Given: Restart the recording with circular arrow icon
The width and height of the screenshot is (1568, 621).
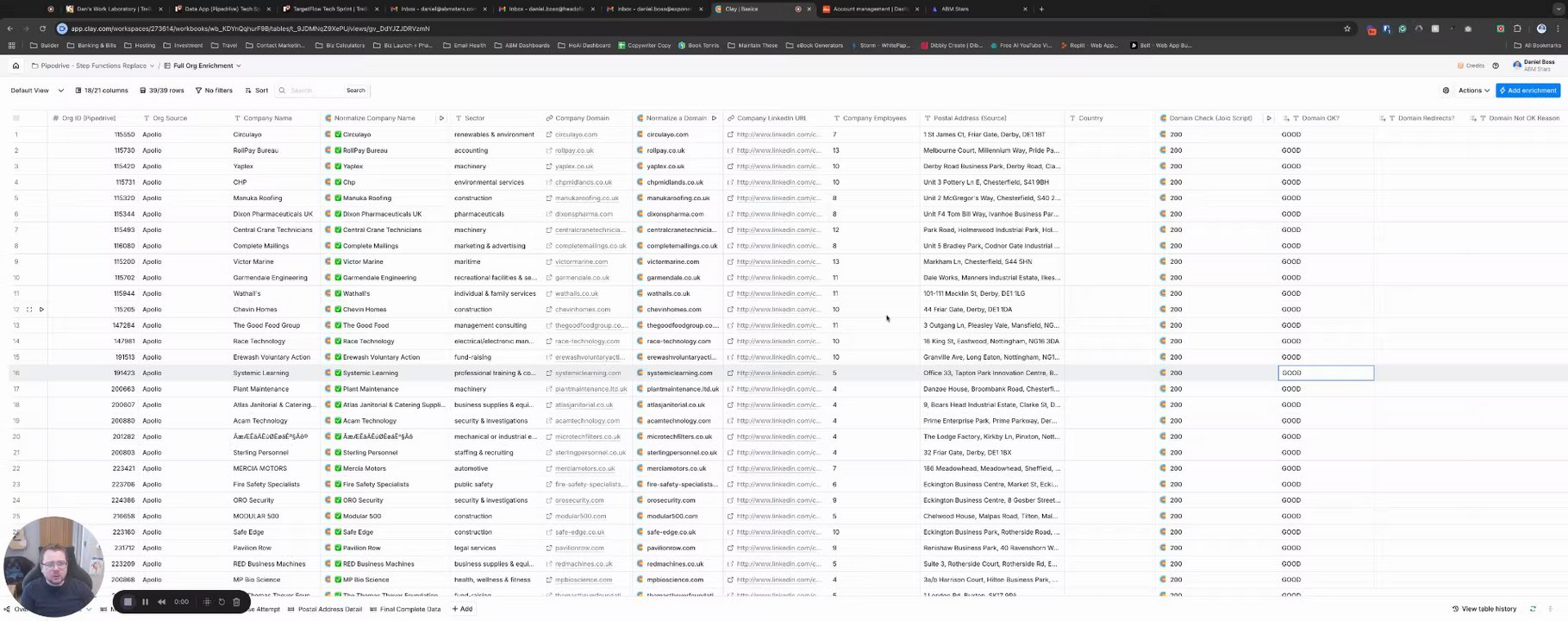Looking at the screenshot, I should tap(222, 602).
